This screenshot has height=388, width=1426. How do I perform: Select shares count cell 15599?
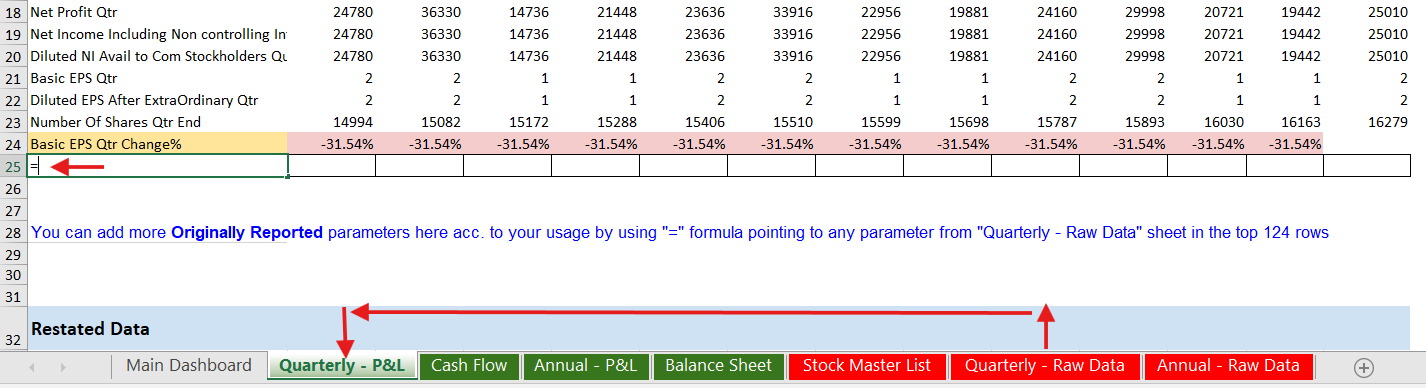tap(860, 122)
